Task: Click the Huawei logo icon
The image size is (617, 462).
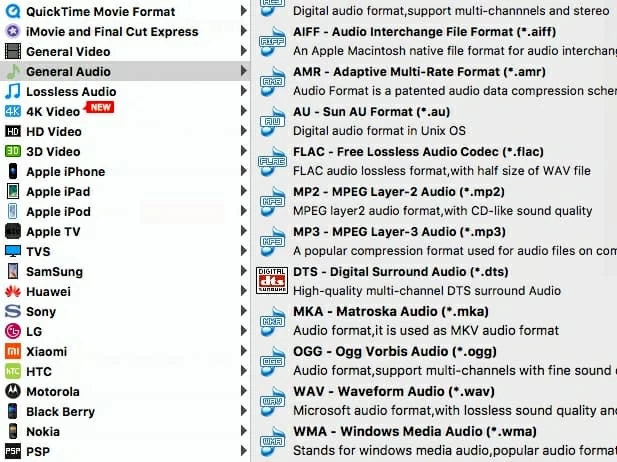Action: pos(13,292)
